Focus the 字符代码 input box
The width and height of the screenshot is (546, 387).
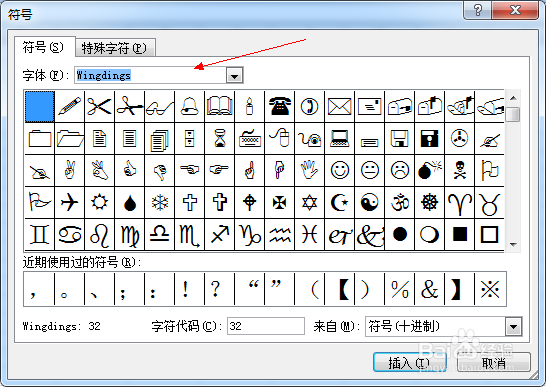pyautogui.click(x=266, y=326)
